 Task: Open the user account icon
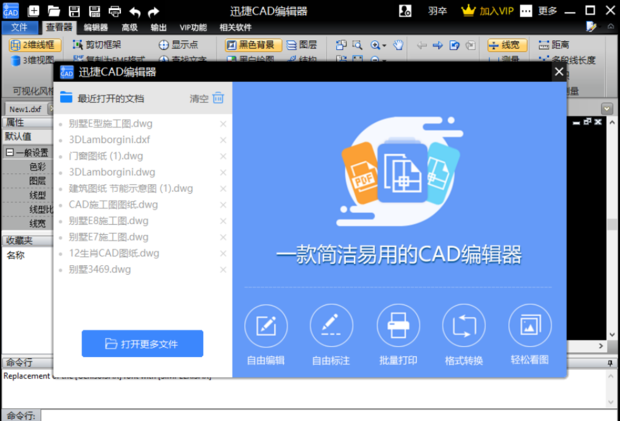405,11
